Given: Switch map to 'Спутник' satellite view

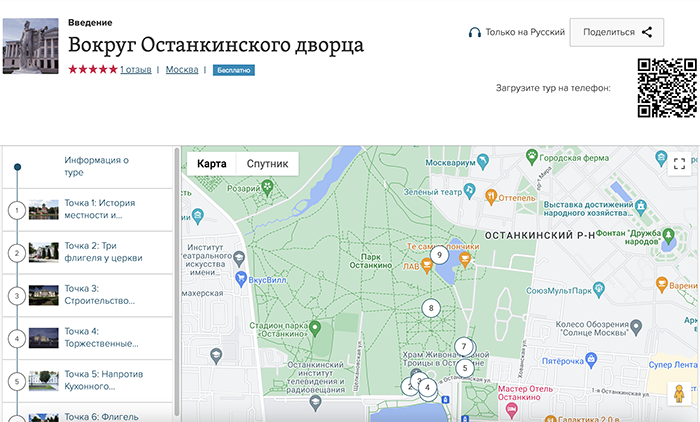Looking at the screenshot, I should [x=267, y=164].
